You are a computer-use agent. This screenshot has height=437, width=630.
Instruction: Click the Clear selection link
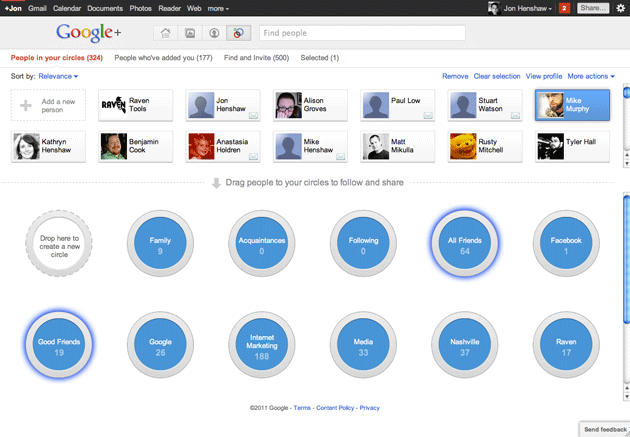[497, 76]
